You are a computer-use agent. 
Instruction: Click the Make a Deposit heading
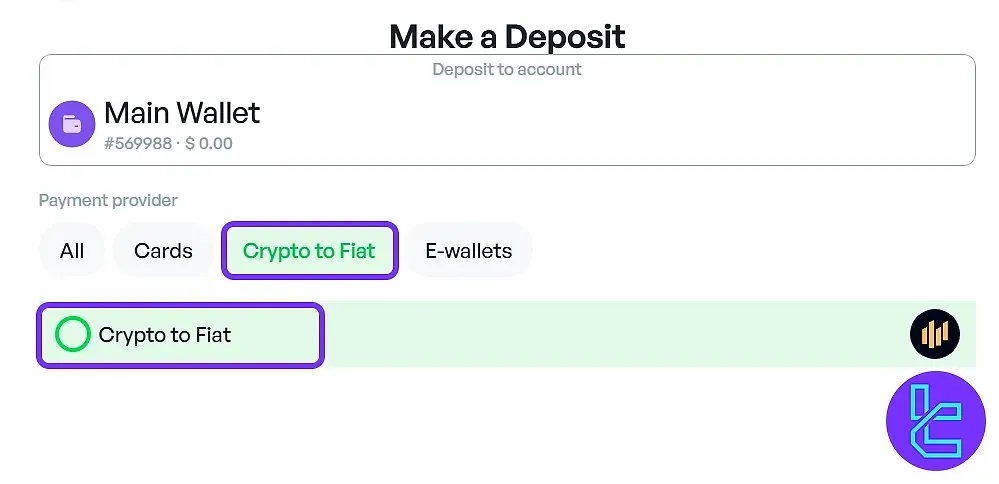pos(507,37)
